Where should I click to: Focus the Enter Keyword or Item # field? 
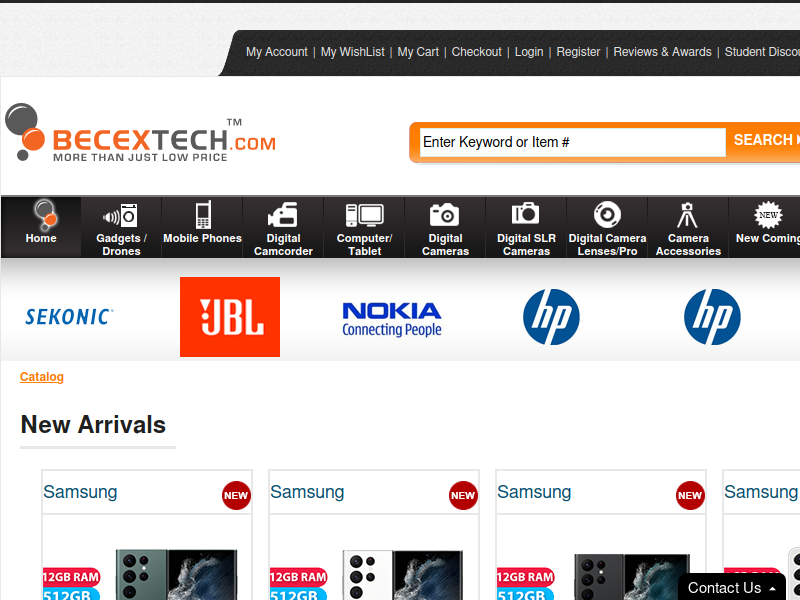coord(572,142)
